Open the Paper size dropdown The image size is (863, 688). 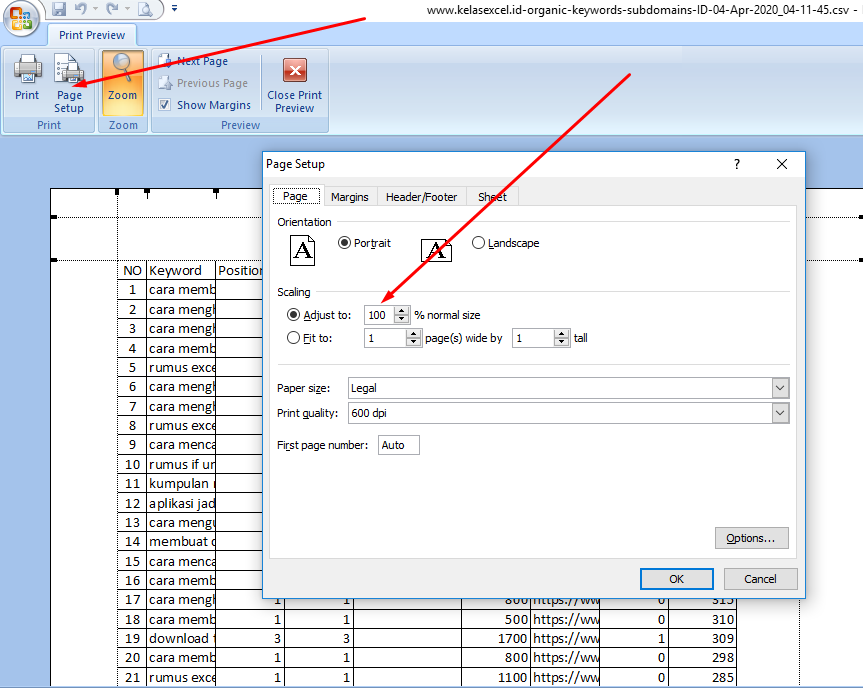coord(780,388)
